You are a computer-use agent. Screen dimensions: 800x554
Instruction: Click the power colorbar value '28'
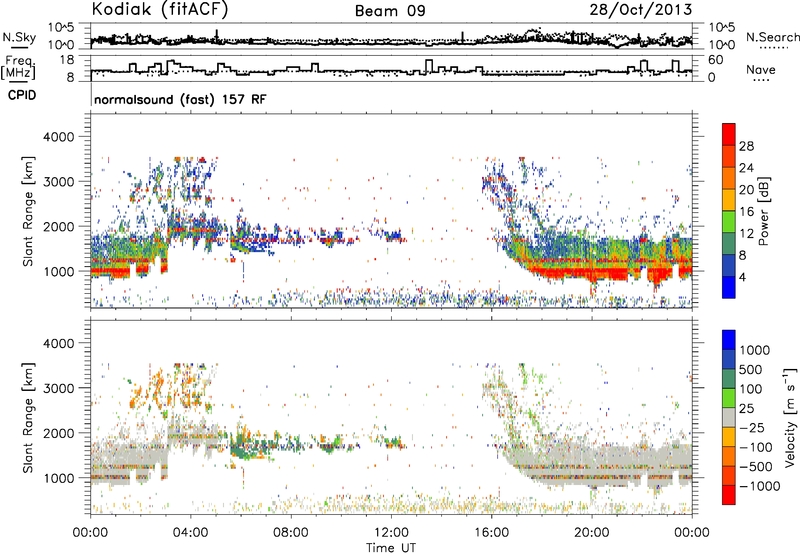[x=746, y=146]
